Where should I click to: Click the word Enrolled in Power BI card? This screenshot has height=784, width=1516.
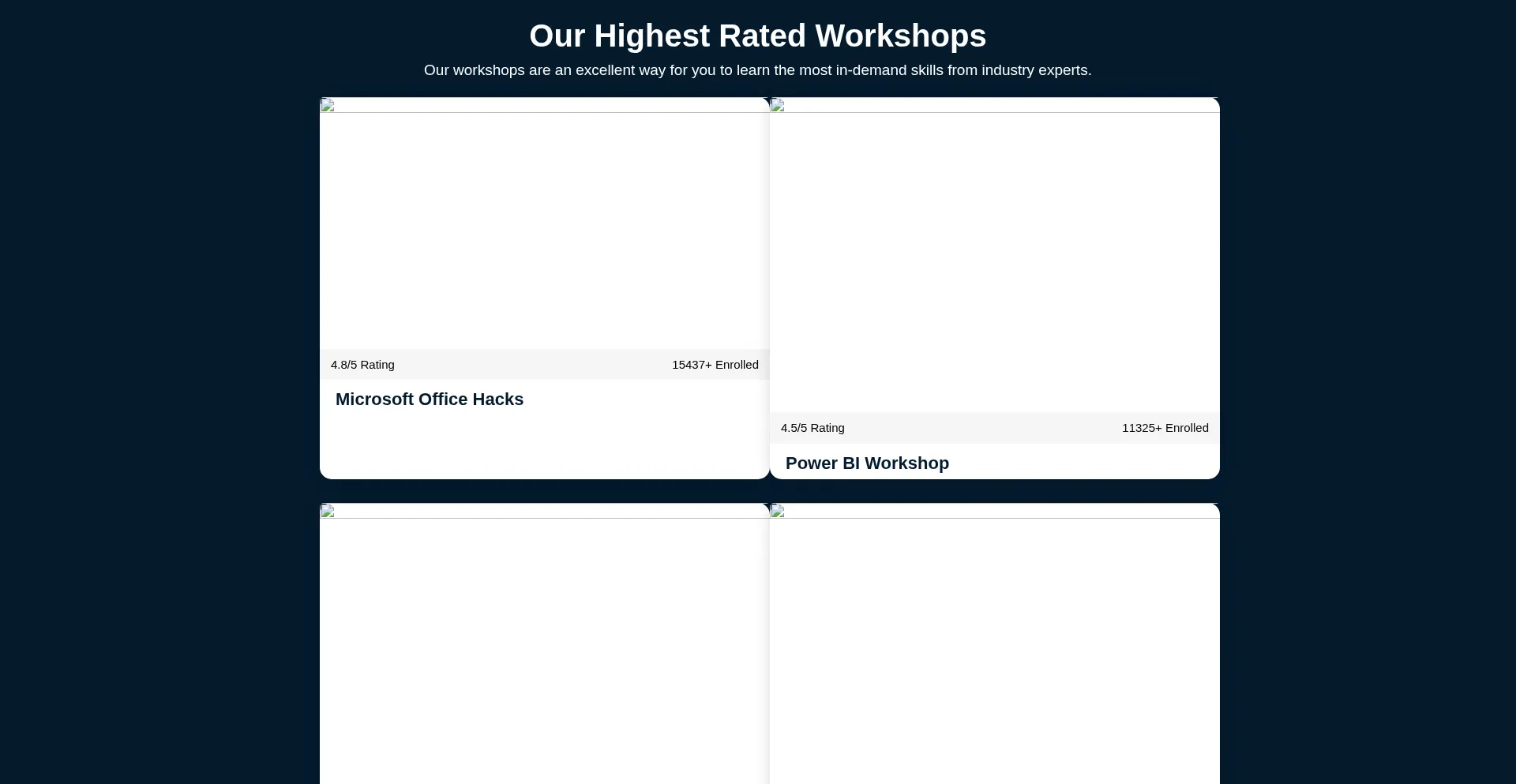click(1187, 428)
